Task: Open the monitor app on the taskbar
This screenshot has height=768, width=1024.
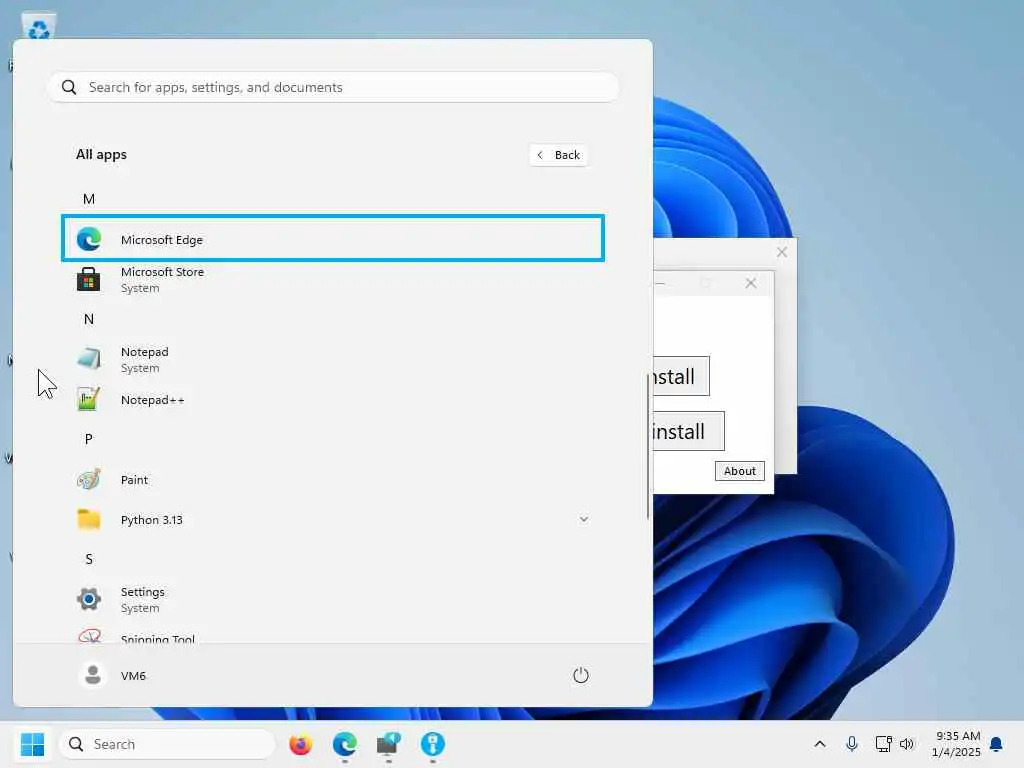Action: [x=389, y=744]
